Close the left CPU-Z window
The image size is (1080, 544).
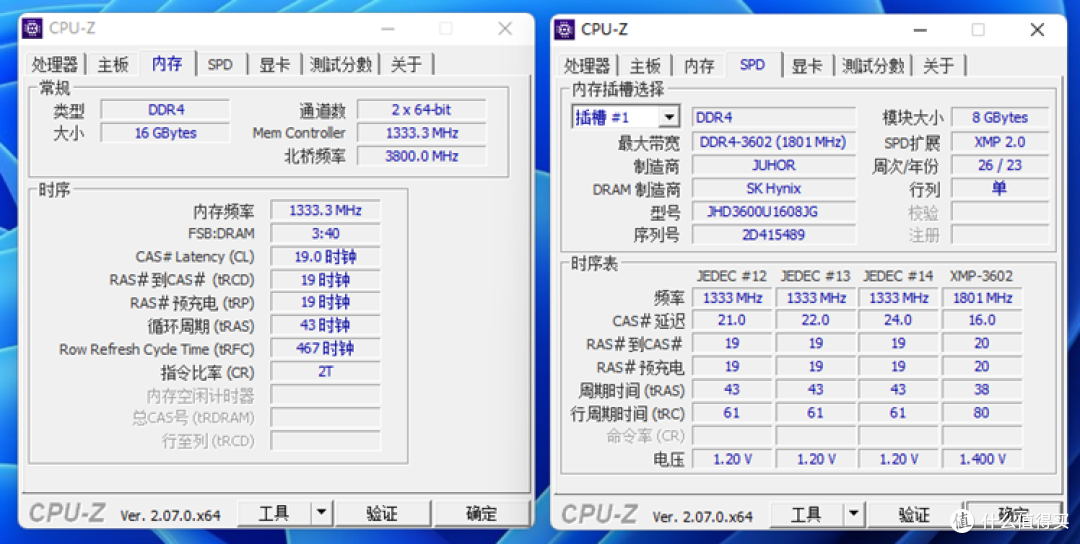click(506, 29)
